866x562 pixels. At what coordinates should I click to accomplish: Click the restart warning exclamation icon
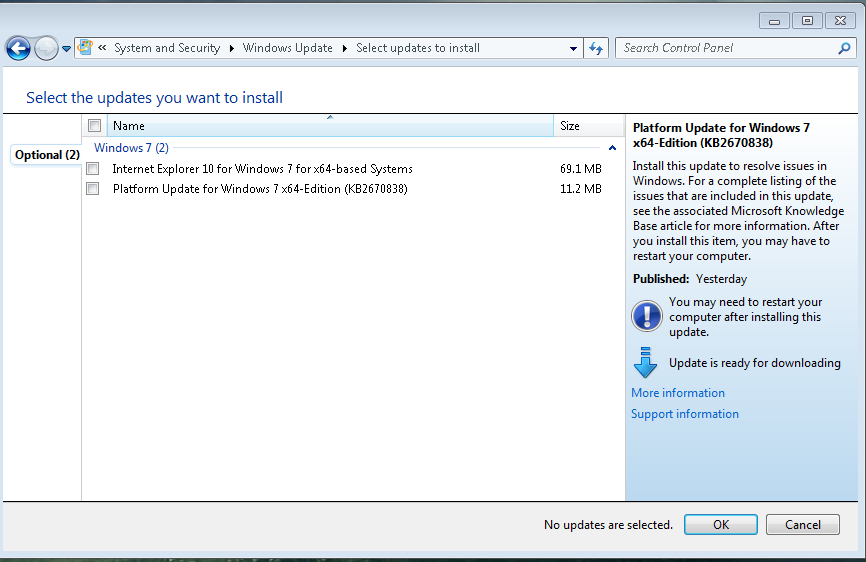pos(646,316)
